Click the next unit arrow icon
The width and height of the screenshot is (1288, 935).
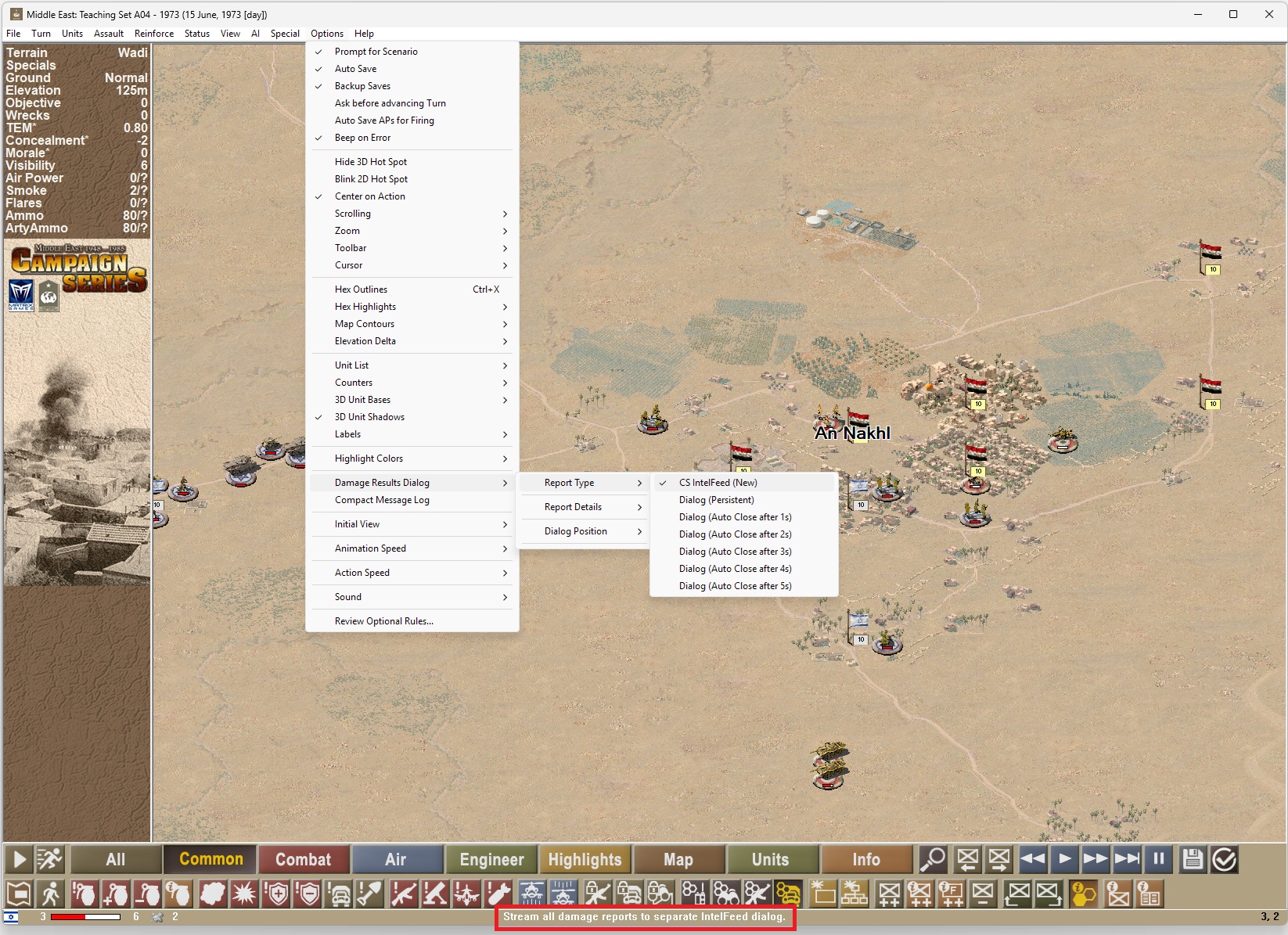[999, 859]
